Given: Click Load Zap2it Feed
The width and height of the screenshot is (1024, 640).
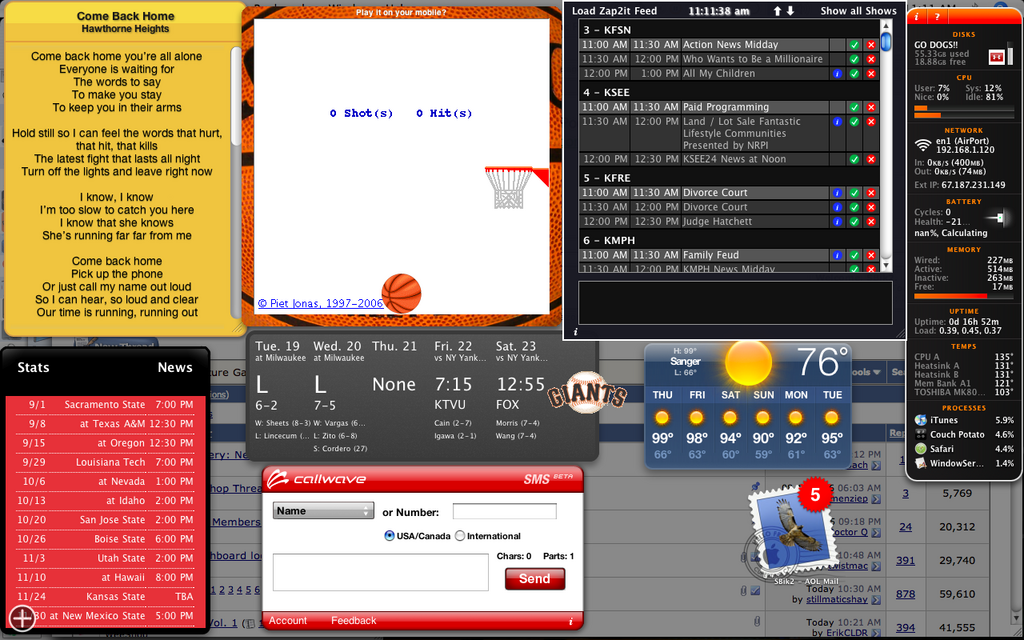Looking at the screenshot, I should 615,11.
